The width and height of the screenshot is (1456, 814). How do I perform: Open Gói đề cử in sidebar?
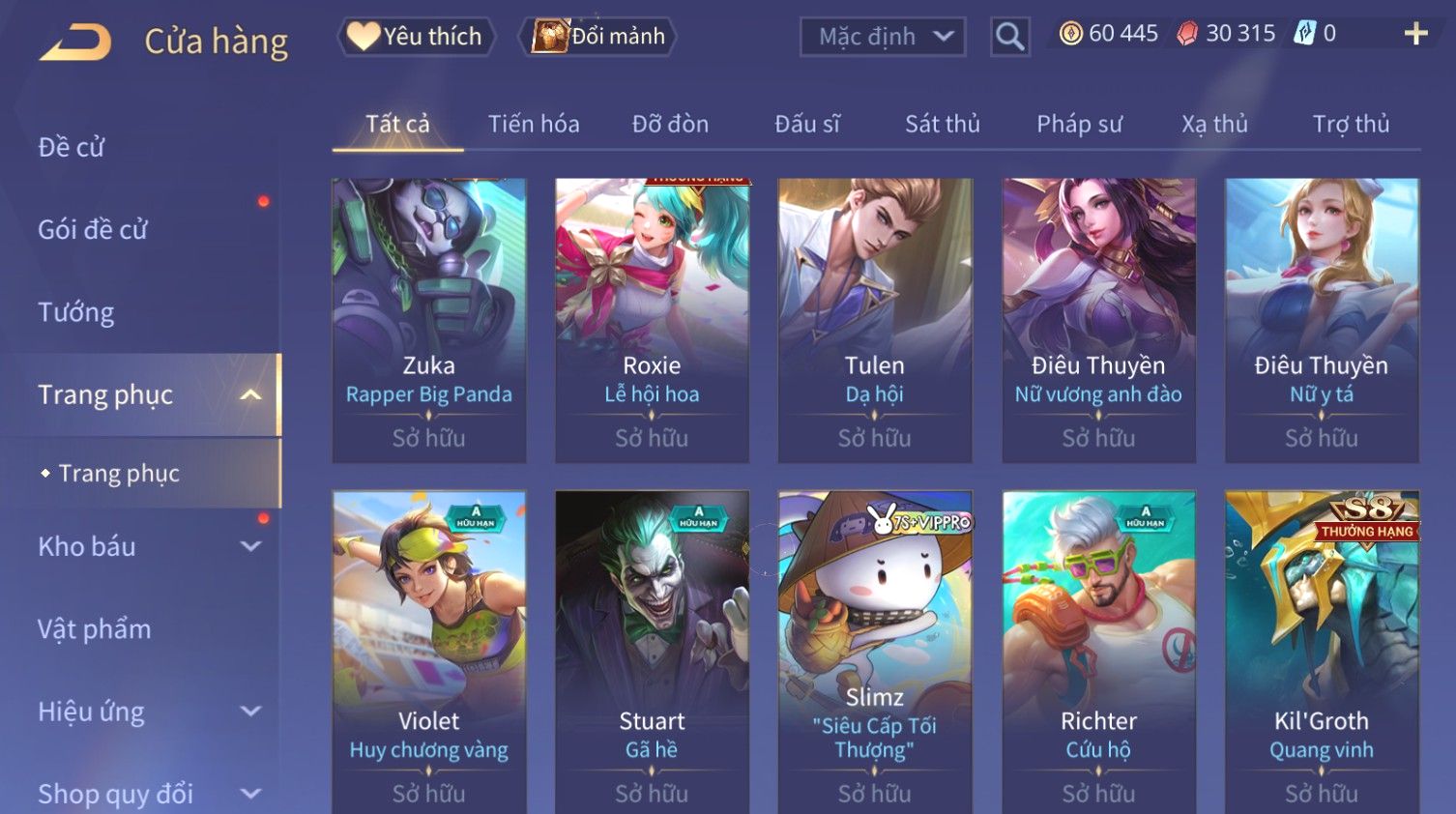[x=93, y=230]
